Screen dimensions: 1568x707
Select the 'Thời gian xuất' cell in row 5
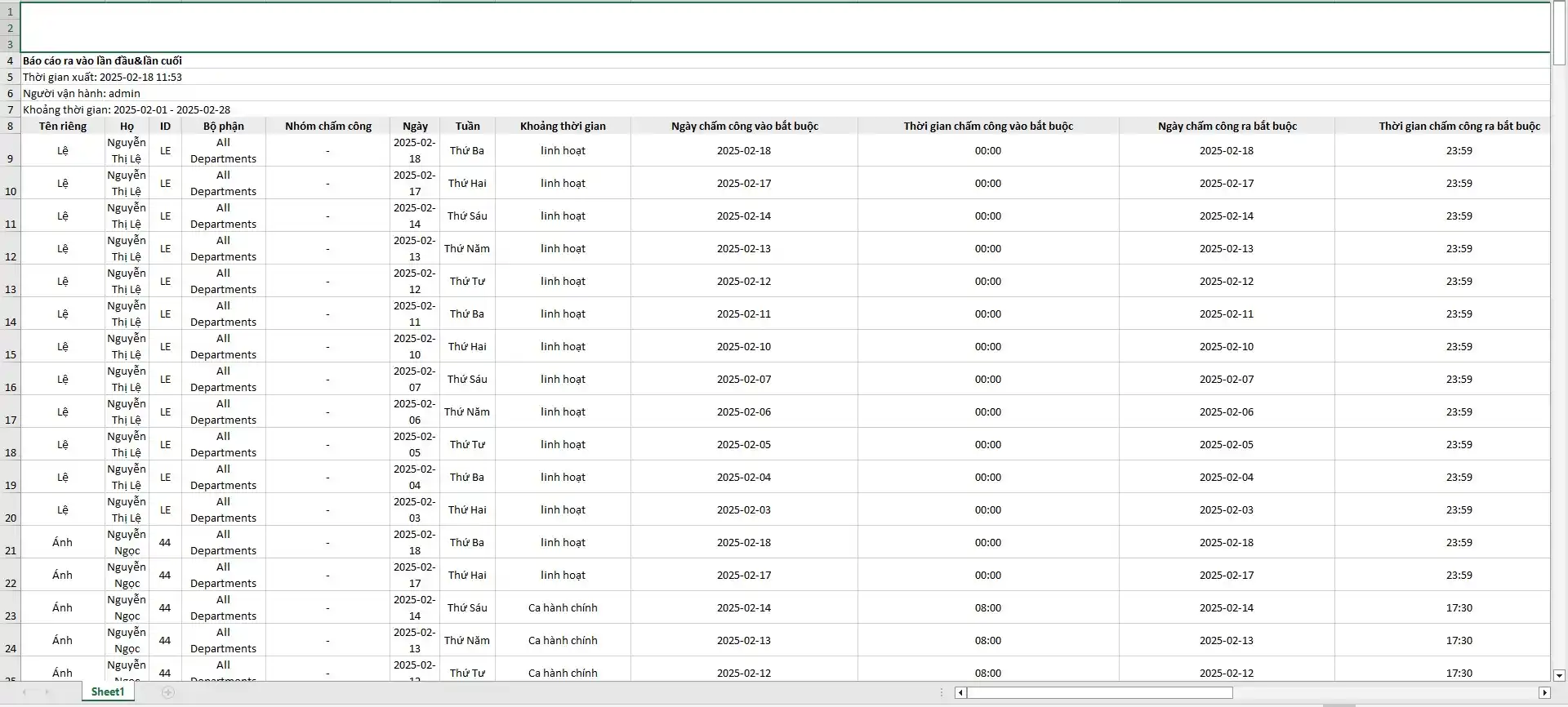pos(102,77)
